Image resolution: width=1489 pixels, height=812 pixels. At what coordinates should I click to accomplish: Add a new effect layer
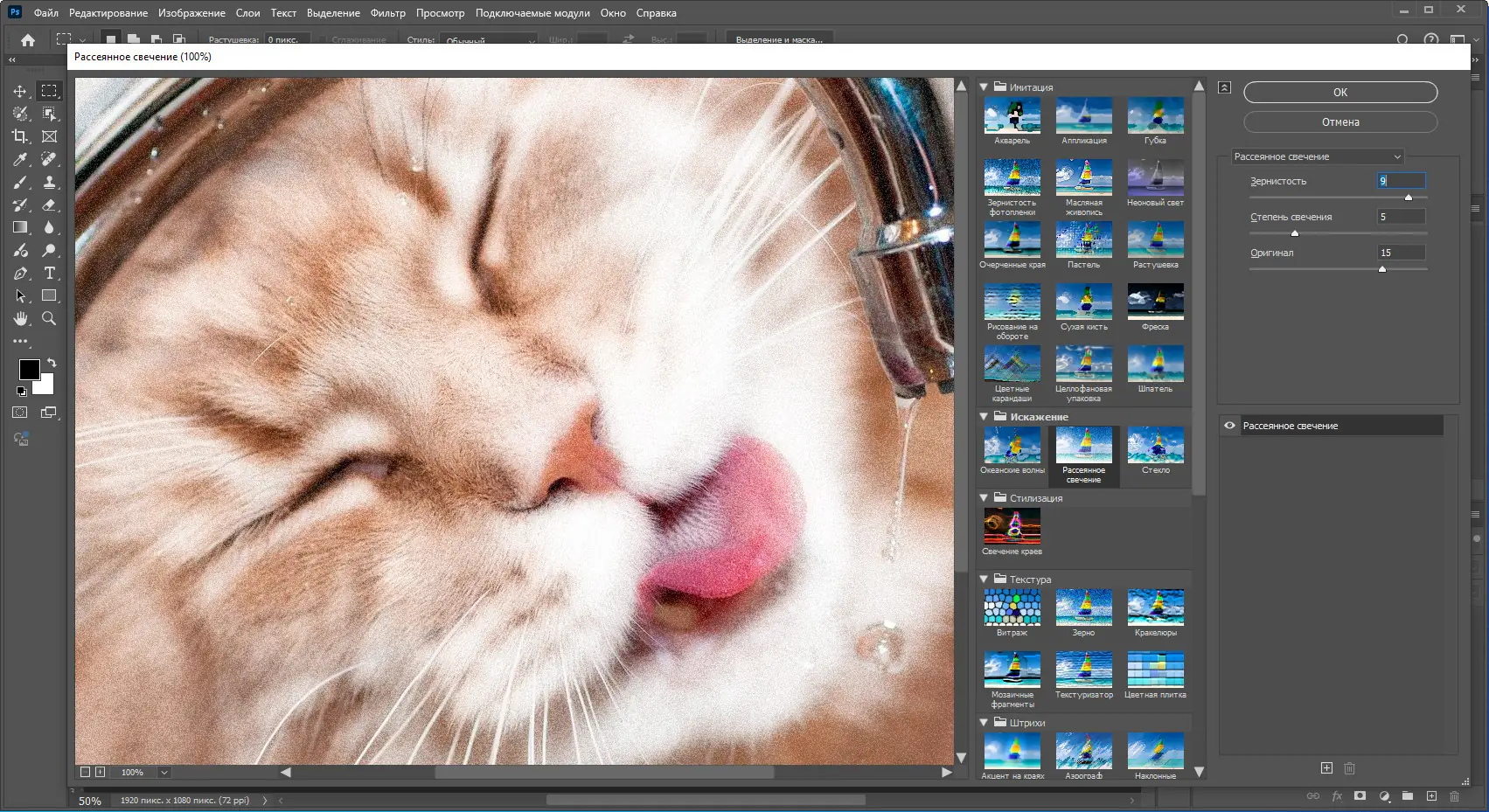click(x=1326, y=768)
